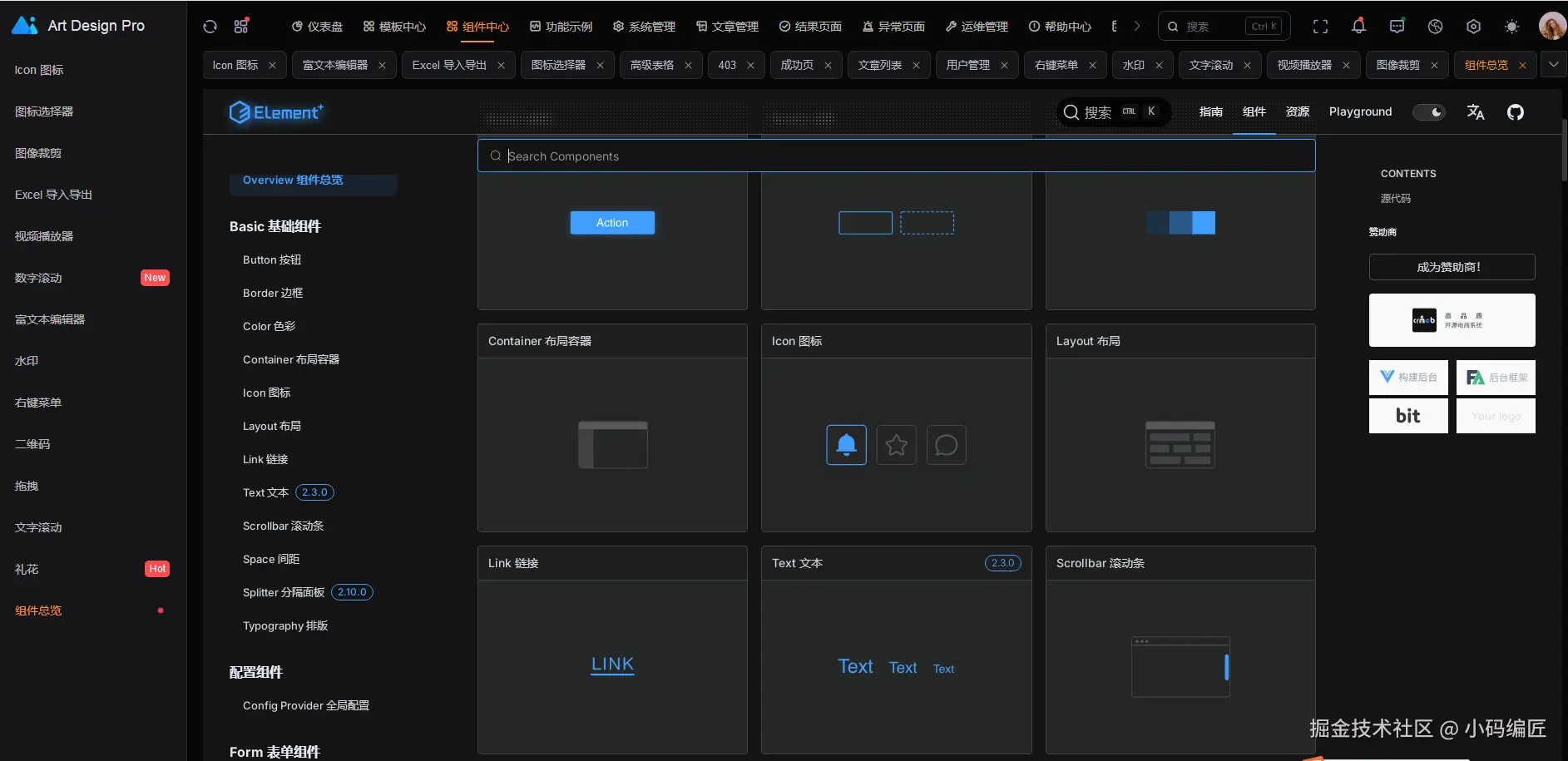Open the Scrollbar 滚动条 card

point(1180,650)
